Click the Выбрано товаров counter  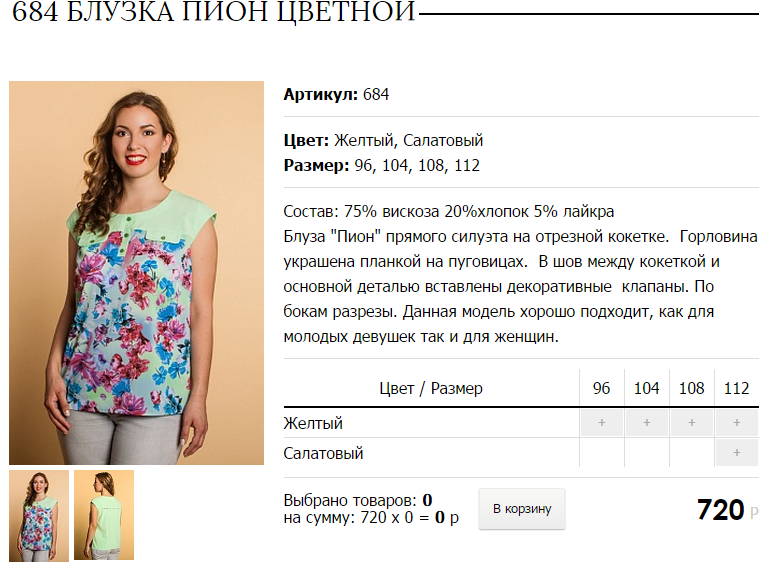tap(358, 500)
